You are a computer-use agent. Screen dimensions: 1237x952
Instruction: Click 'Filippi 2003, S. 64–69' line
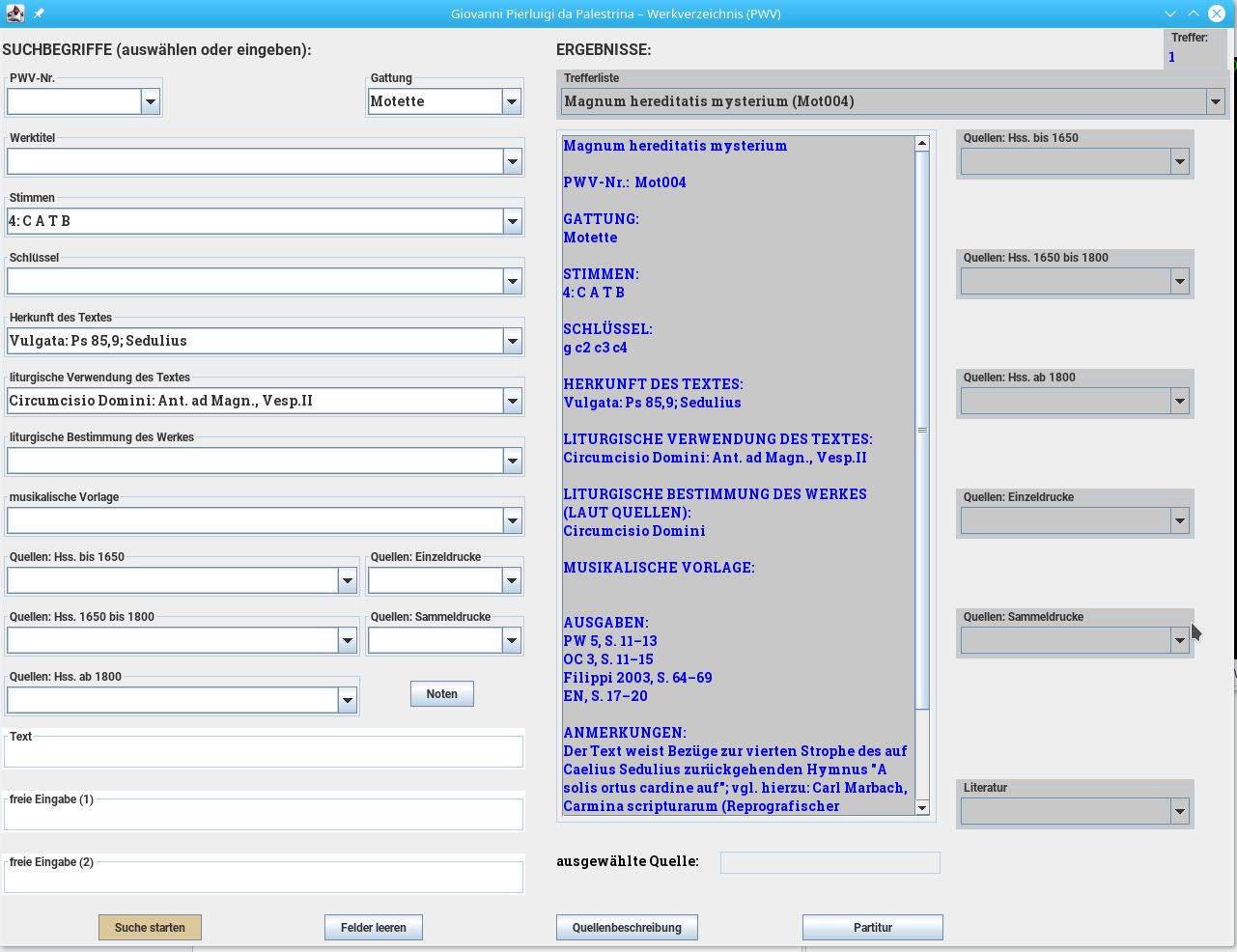pyautogui.click(x=638, y=678)
